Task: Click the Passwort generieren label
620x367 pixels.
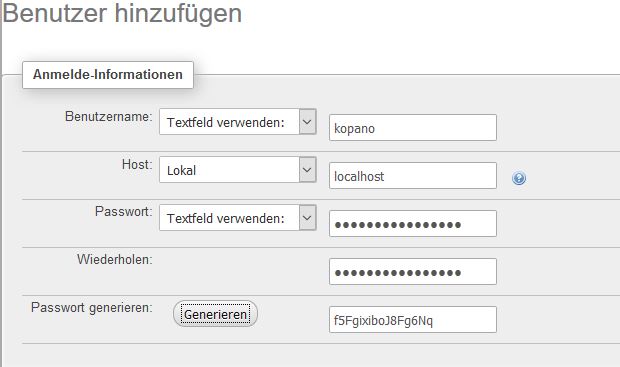Action: click(x=92, y=308)
